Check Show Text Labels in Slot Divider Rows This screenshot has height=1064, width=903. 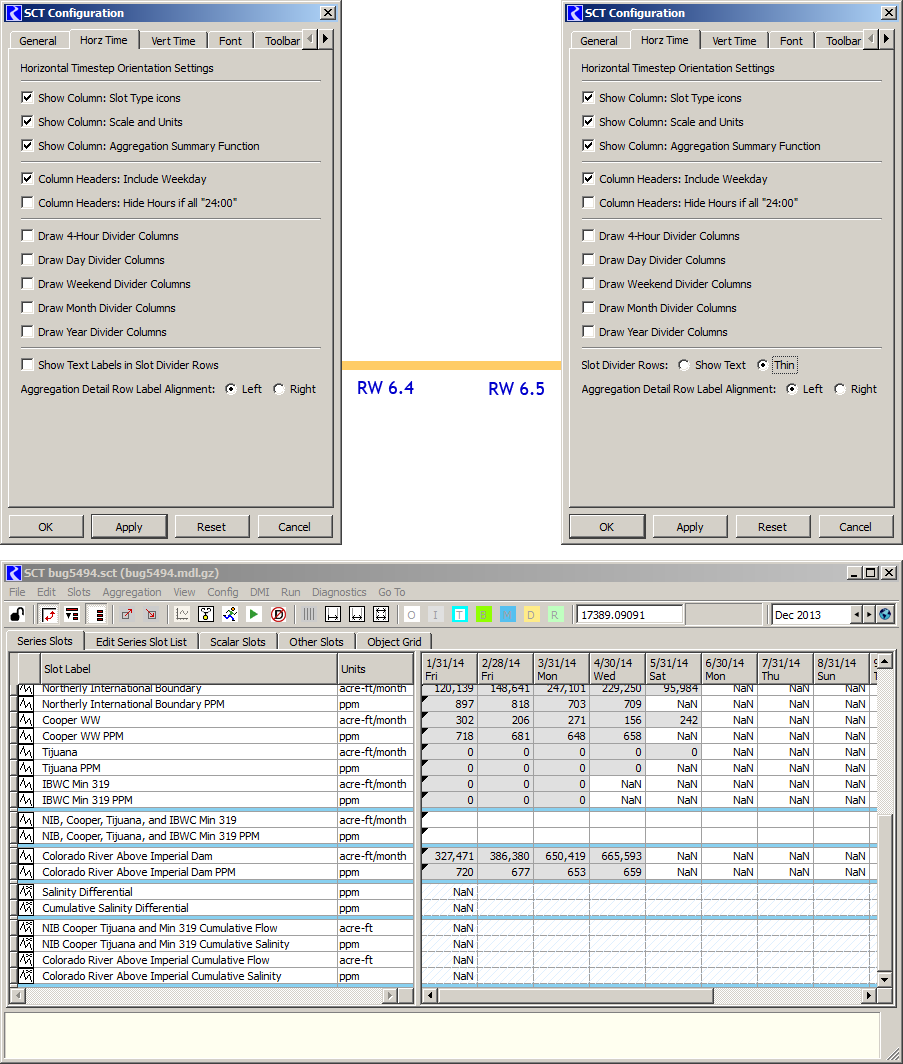point(27,365)
